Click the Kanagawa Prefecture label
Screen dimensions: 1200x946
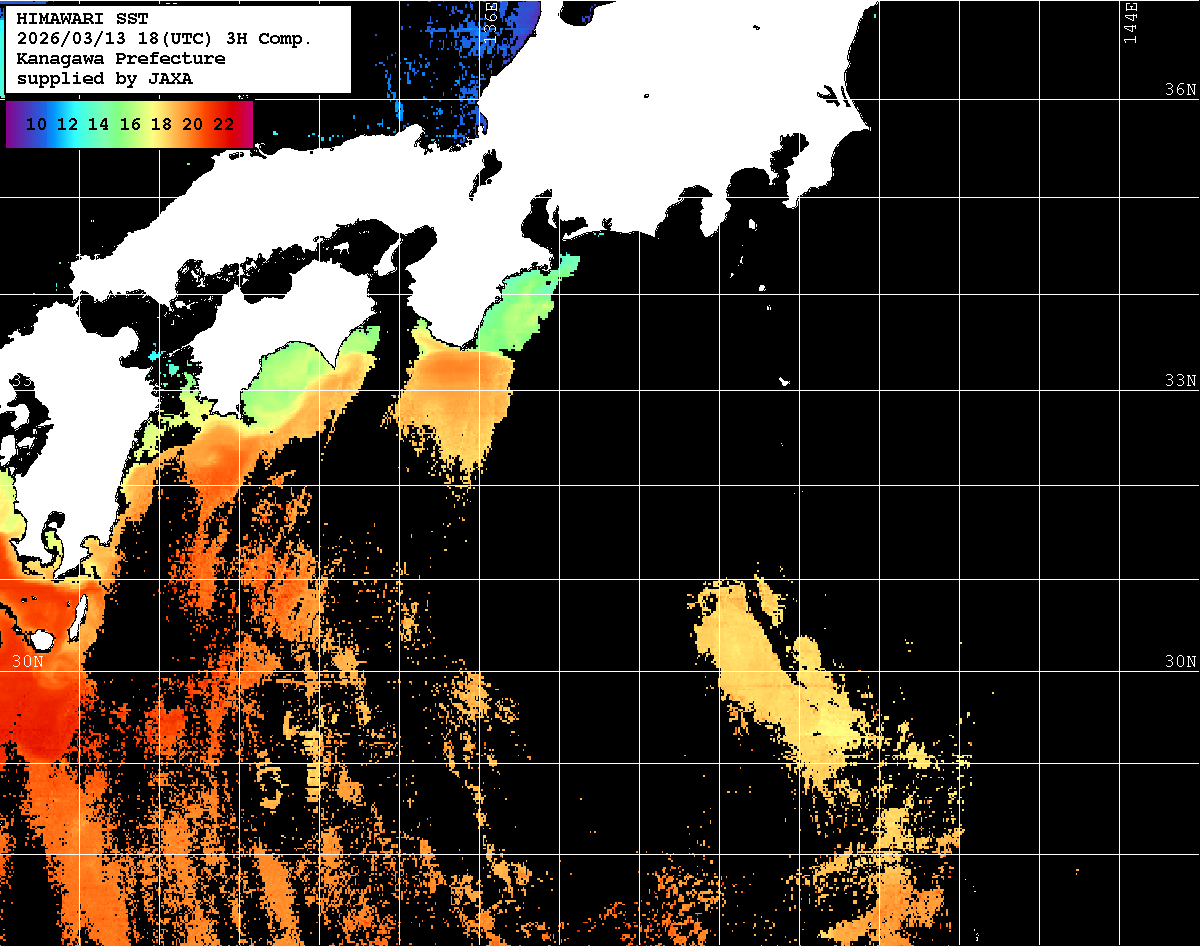(x=121, y=59)
